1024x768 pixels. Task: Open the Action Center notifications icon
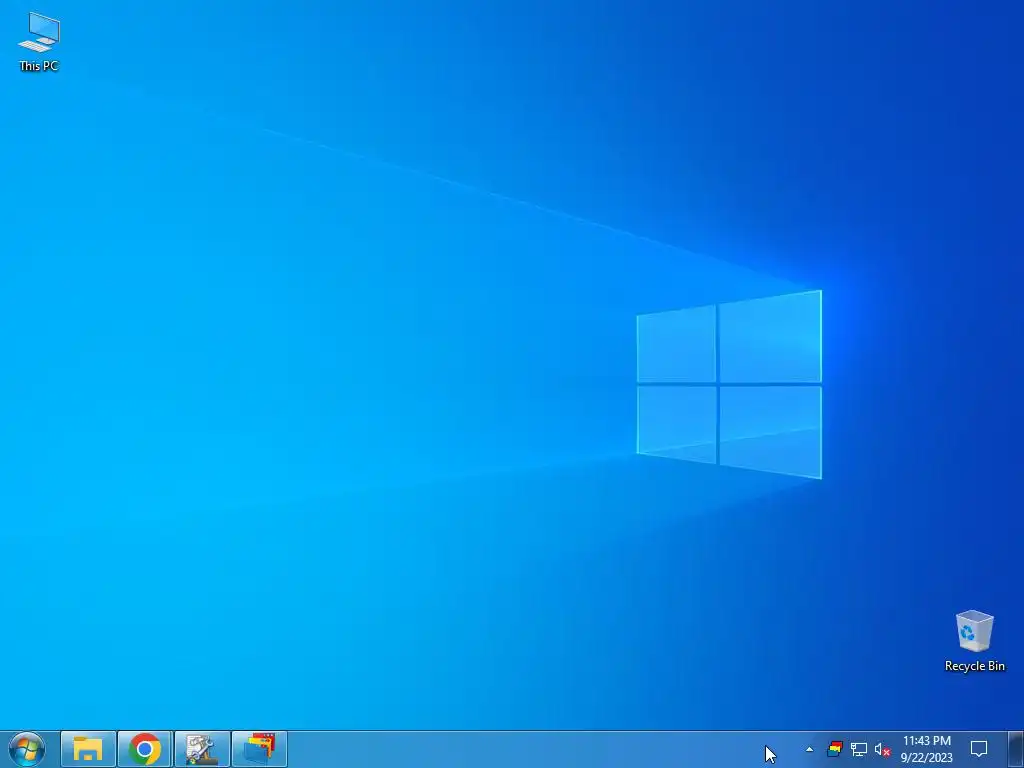979,749
